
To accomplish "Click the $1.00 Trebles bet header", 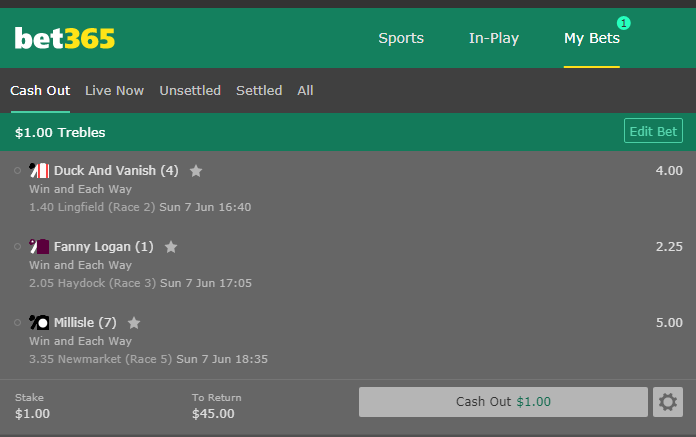I will click(60, 132).
